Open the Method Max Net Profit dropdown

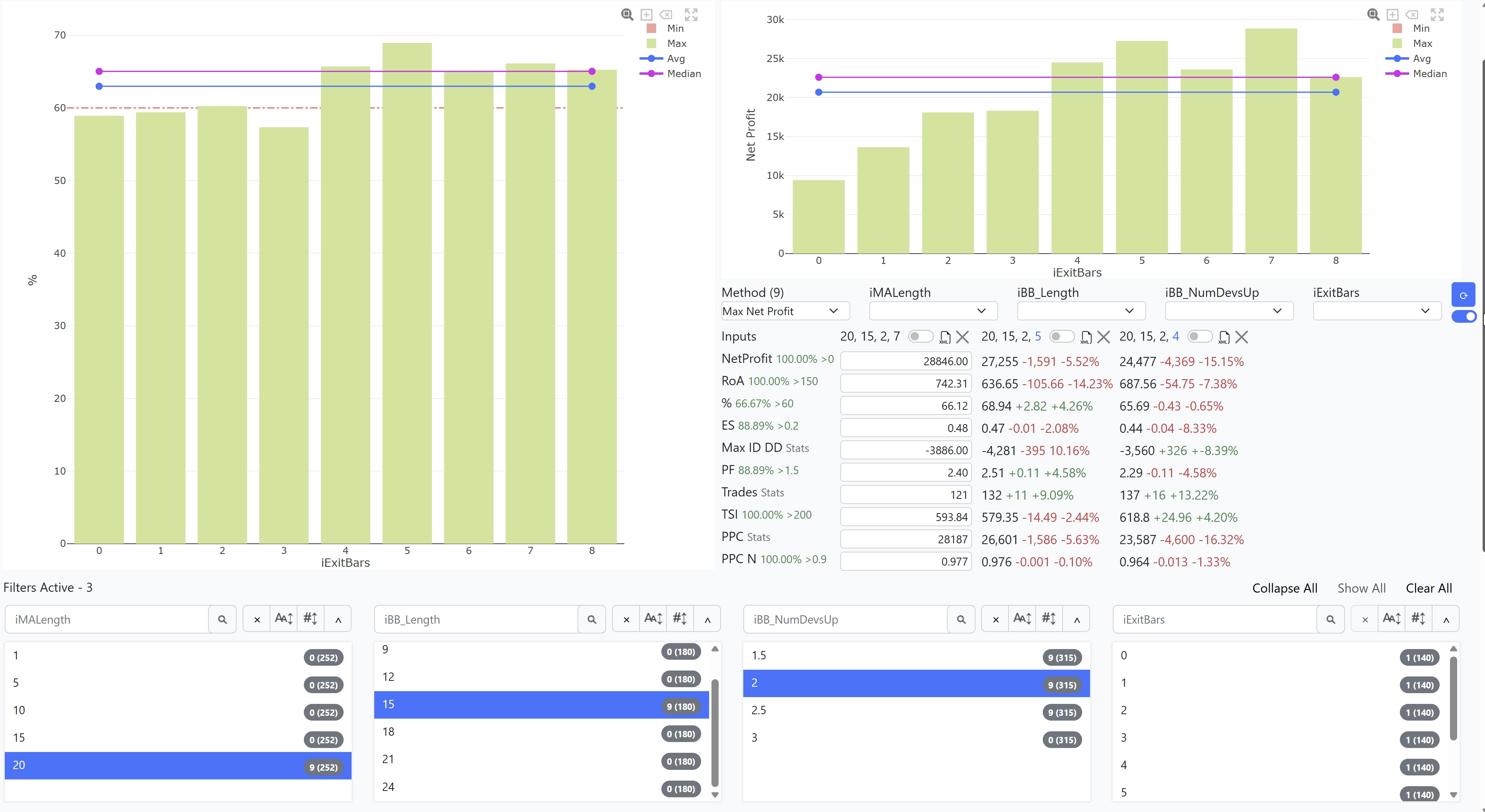point(785,311)
